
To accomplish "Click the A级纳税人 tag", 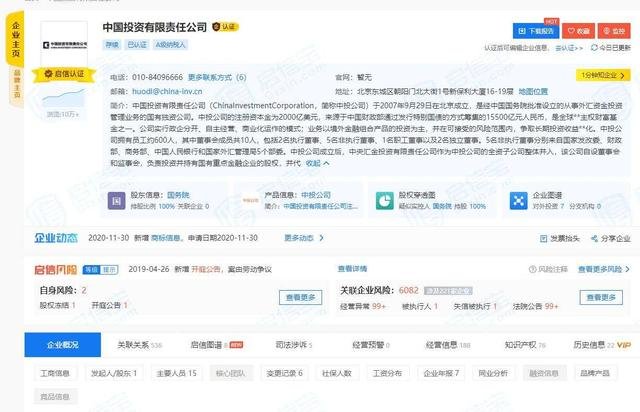I will 170,45.
